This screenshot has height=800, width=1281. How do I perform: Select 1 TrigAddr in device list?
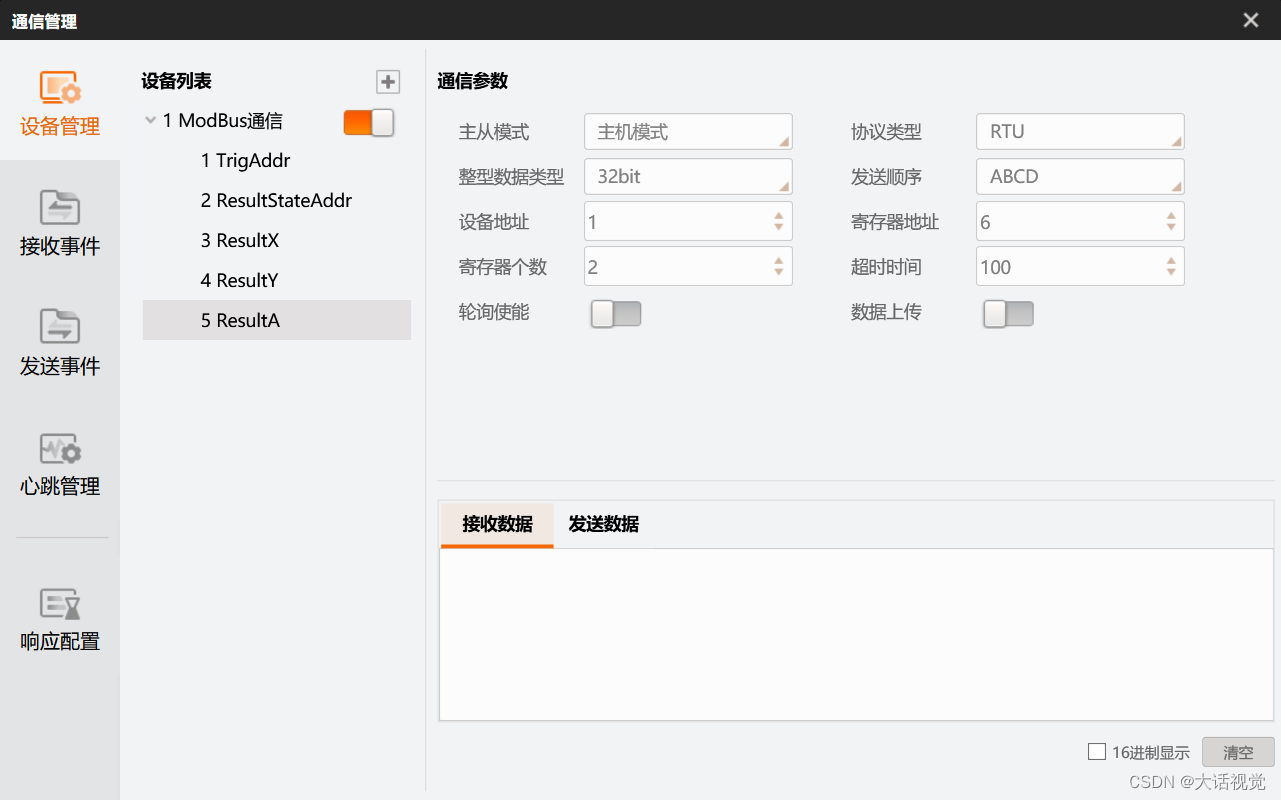pyautogui.click(x=277, y=160)
